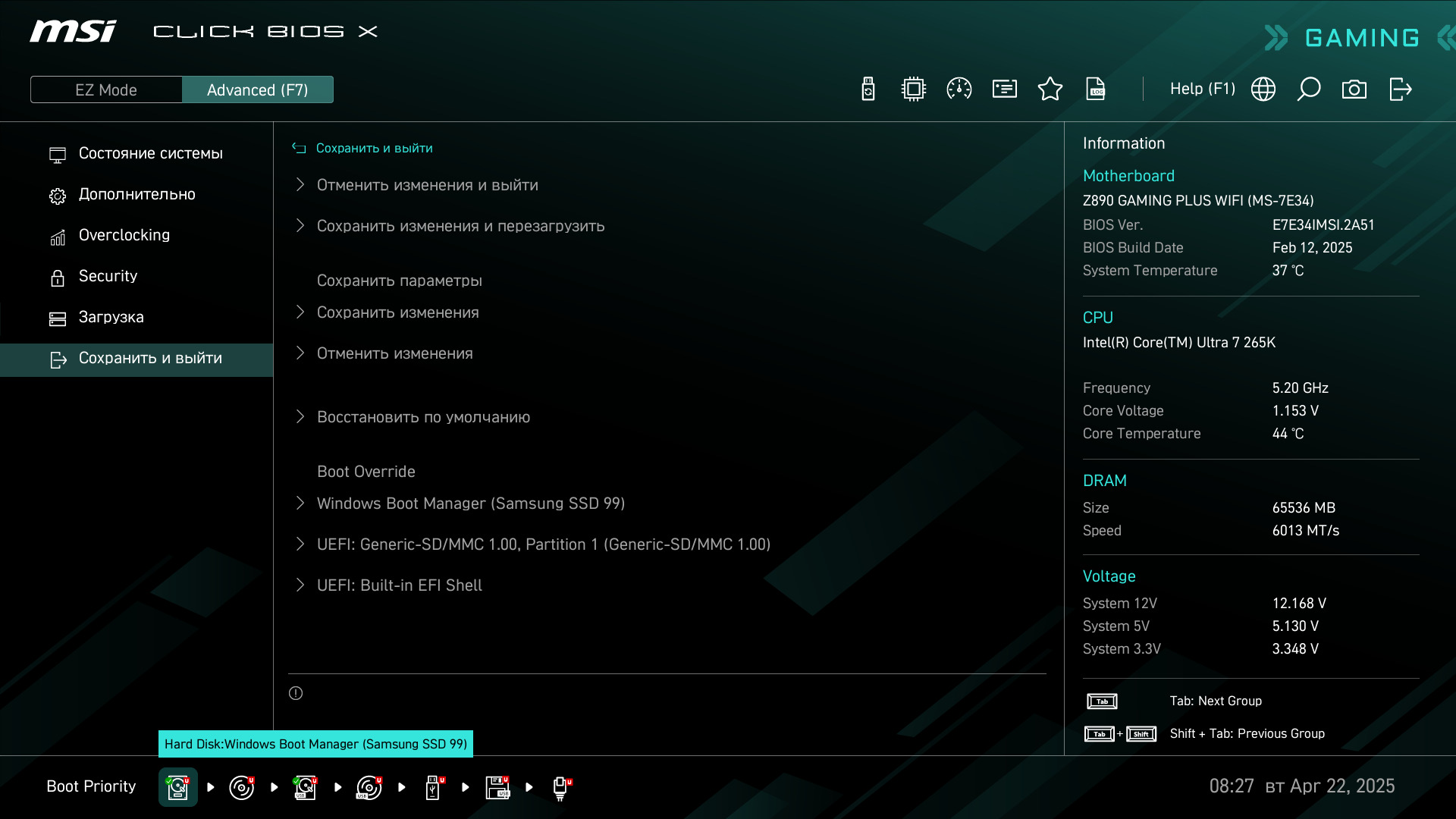Image resolution: width=1456 pixels, height=819 pixels.
Task: Select the Network boot priority icon
Action: pos(561,788)
